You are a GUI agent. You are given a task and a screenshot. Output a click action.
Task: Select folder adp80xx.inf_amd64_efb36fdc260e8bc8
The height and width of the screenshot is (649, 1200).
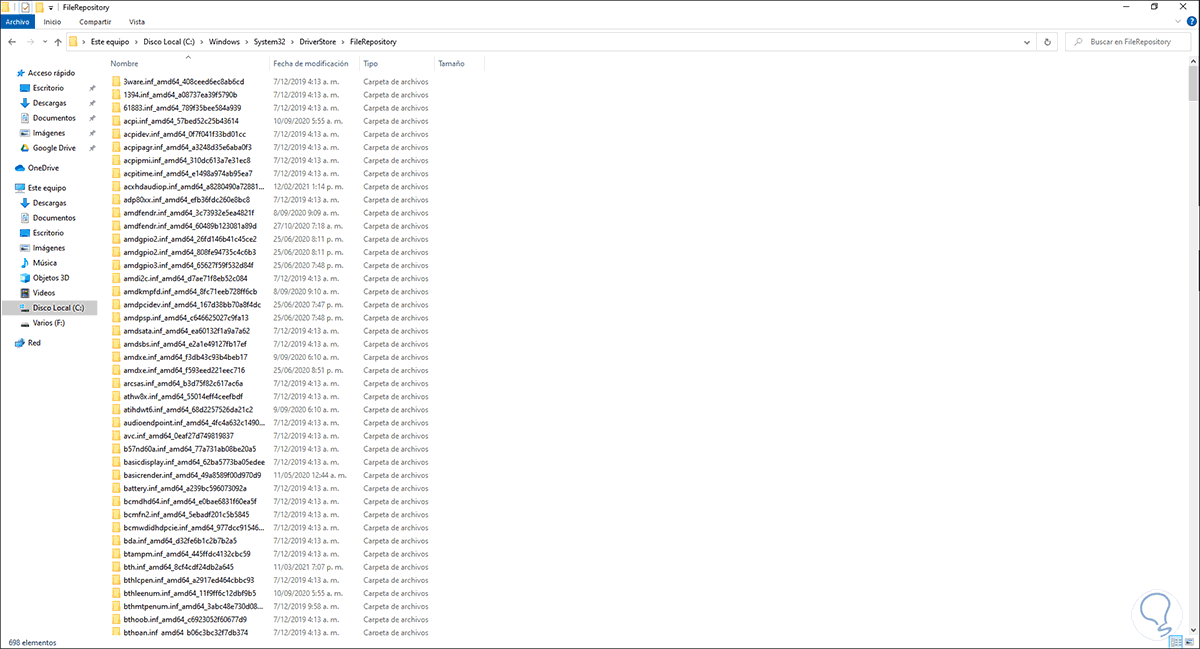pyautogui.click(x=186, y=199)
